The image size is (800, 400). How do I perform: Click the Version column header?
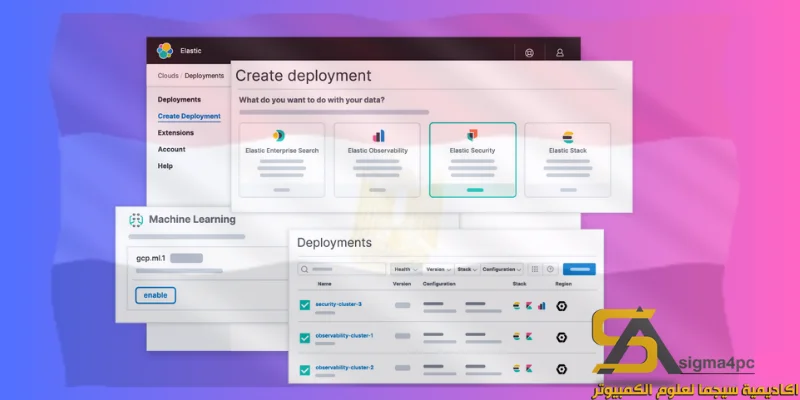(x=402, y=284)
